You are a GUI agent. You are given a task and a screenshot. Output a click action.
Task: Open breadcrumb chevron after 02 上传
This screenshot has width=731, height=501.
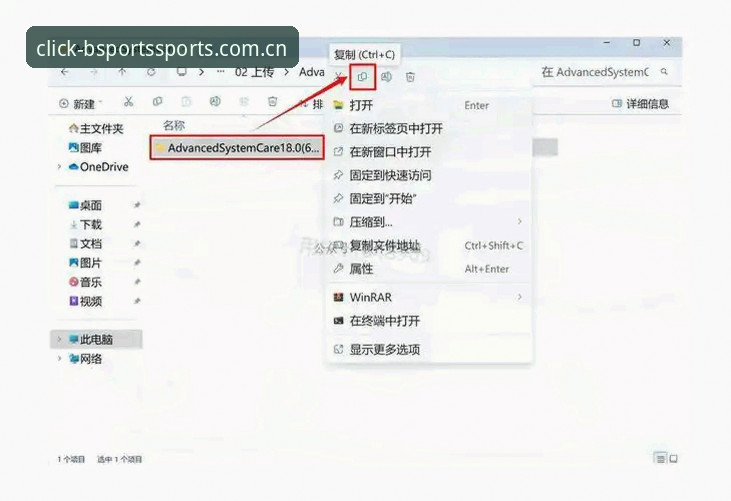(287, 72)
